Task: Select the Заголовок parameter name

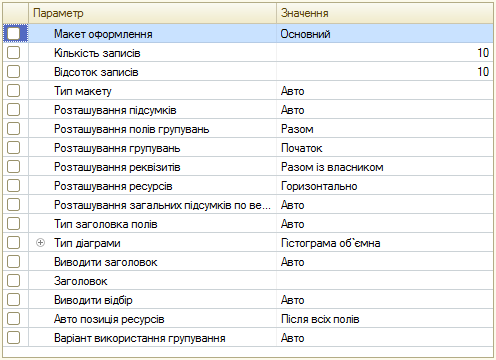Action: click(x=80, y=281)
